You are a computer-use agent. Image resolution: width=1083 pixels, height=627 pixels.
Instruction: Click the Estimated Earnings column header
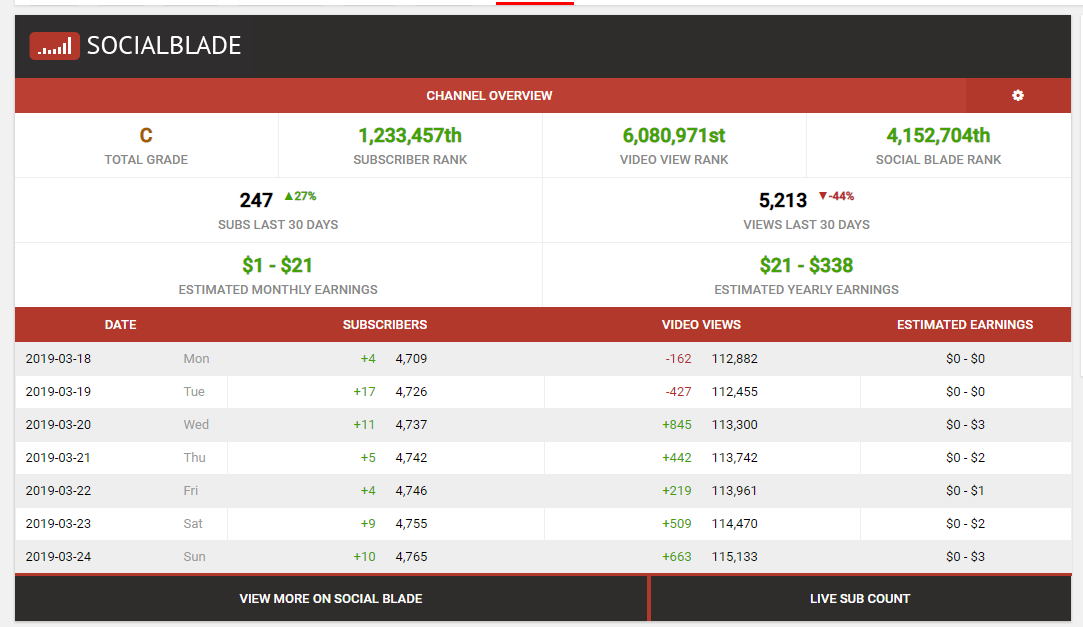pos(965,325)
